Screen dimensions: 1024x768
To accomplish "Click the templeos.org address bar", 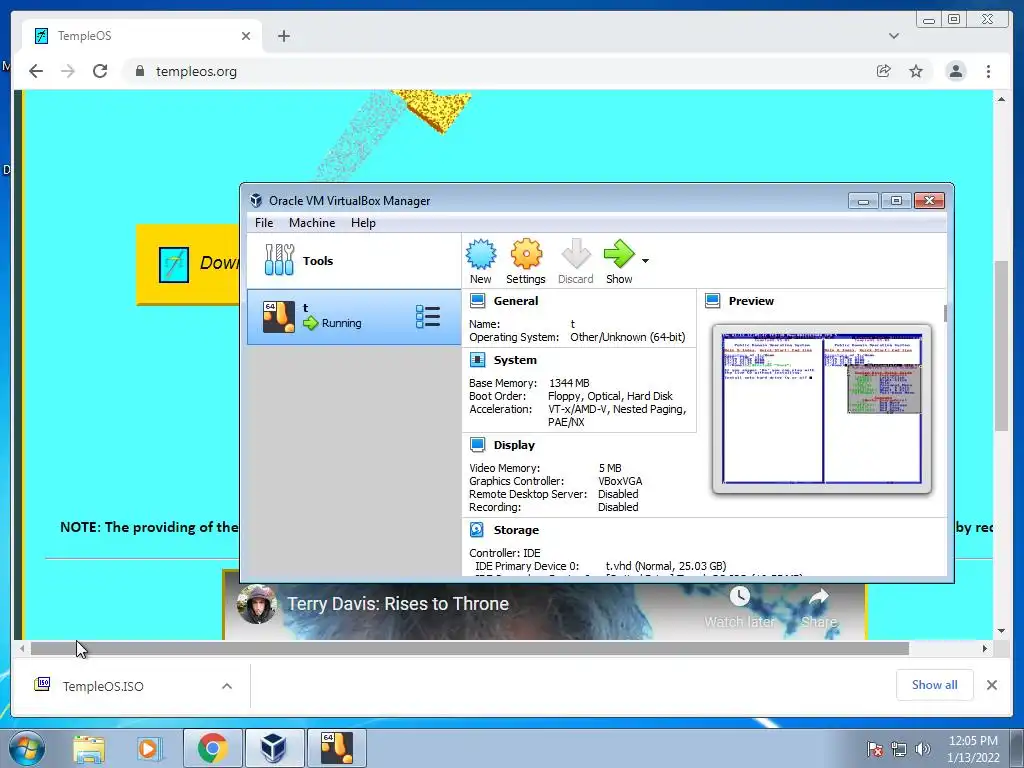I will (496, 71).
